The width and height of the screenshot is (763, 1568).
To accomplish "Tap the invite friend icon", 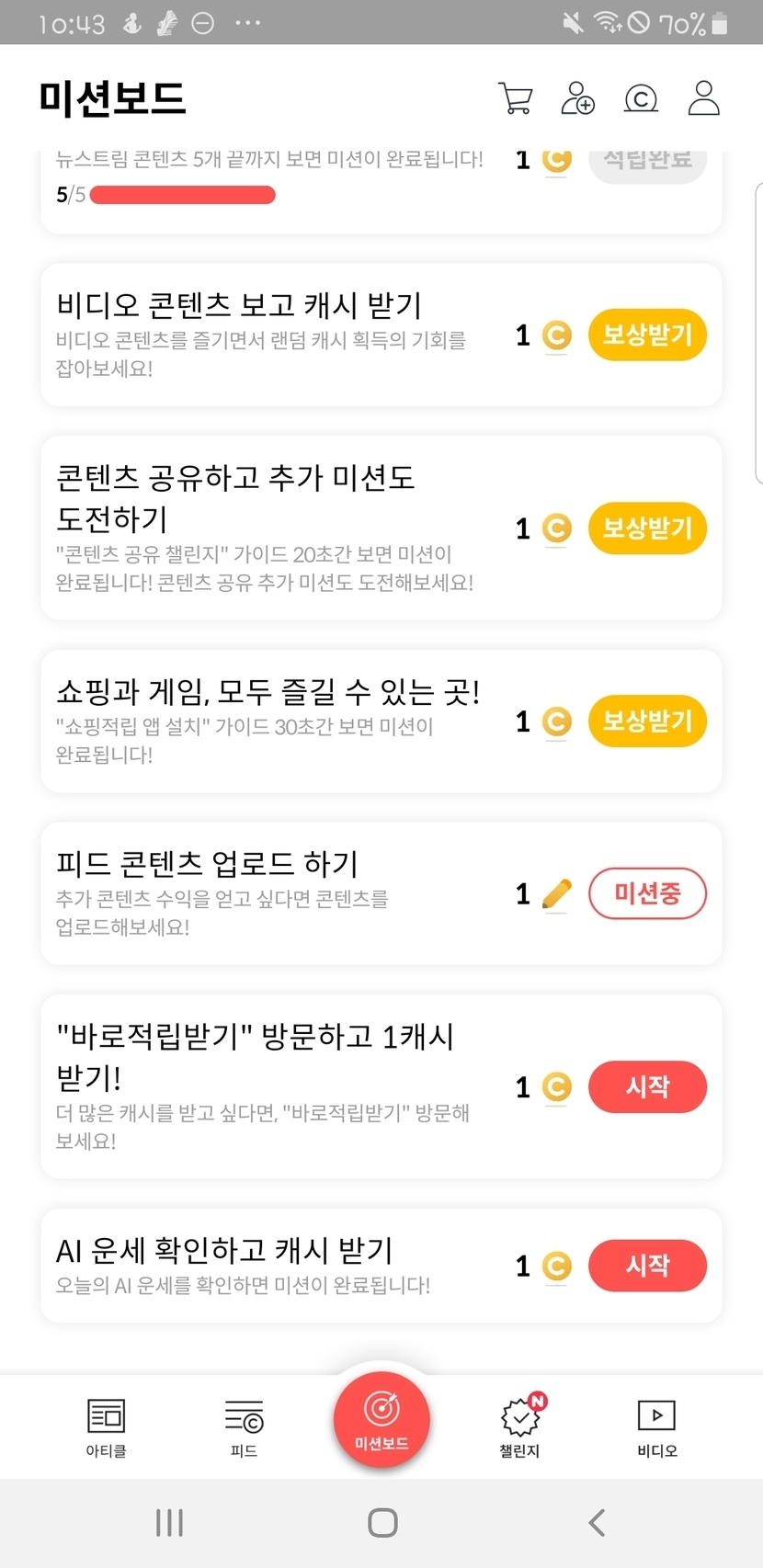I will point(577,98).
